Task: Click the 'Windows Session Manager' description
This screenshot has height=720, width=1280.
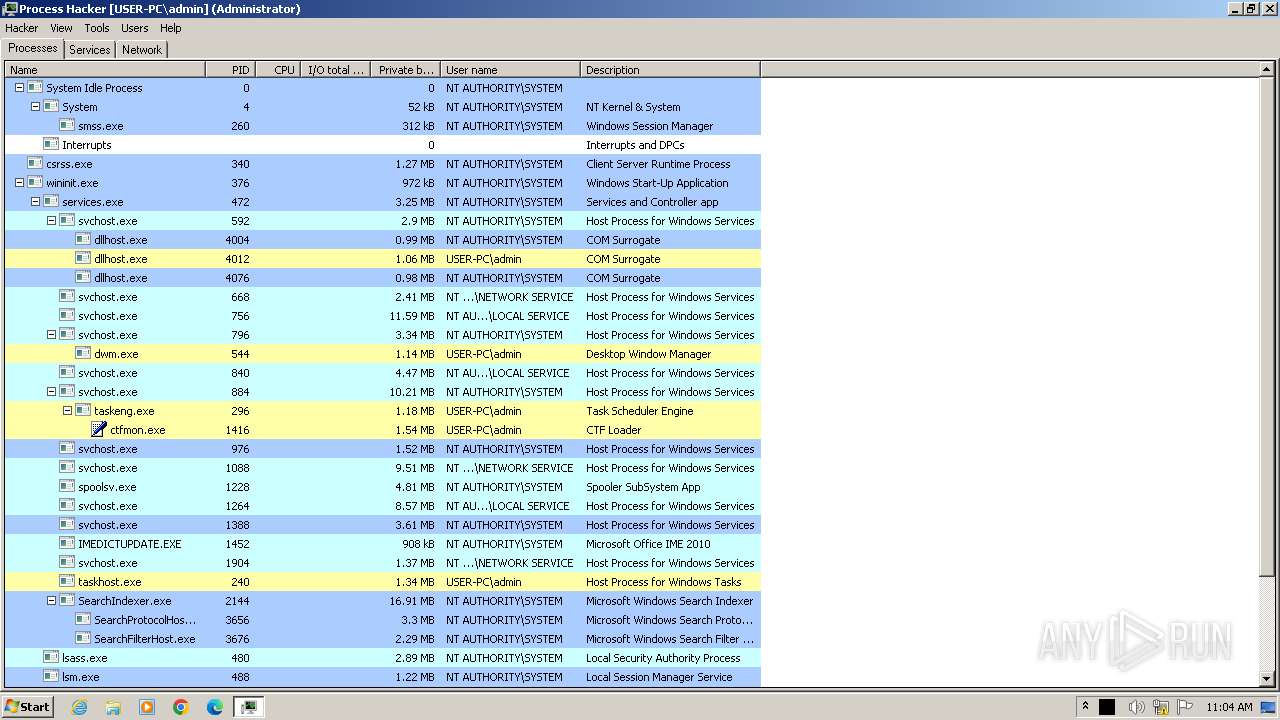Action: click(x=650, y=126)
